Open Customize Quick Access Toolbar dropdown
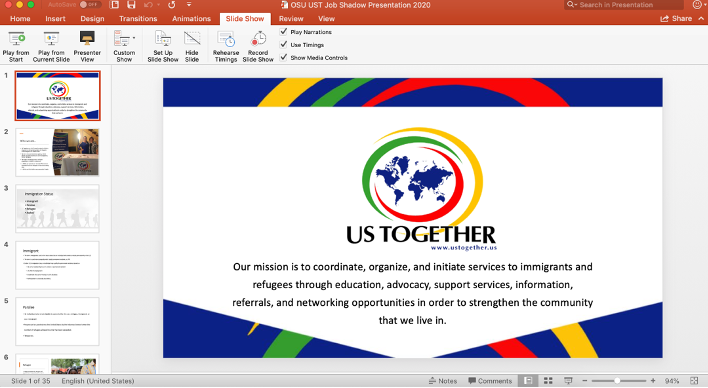 (189, 5)
